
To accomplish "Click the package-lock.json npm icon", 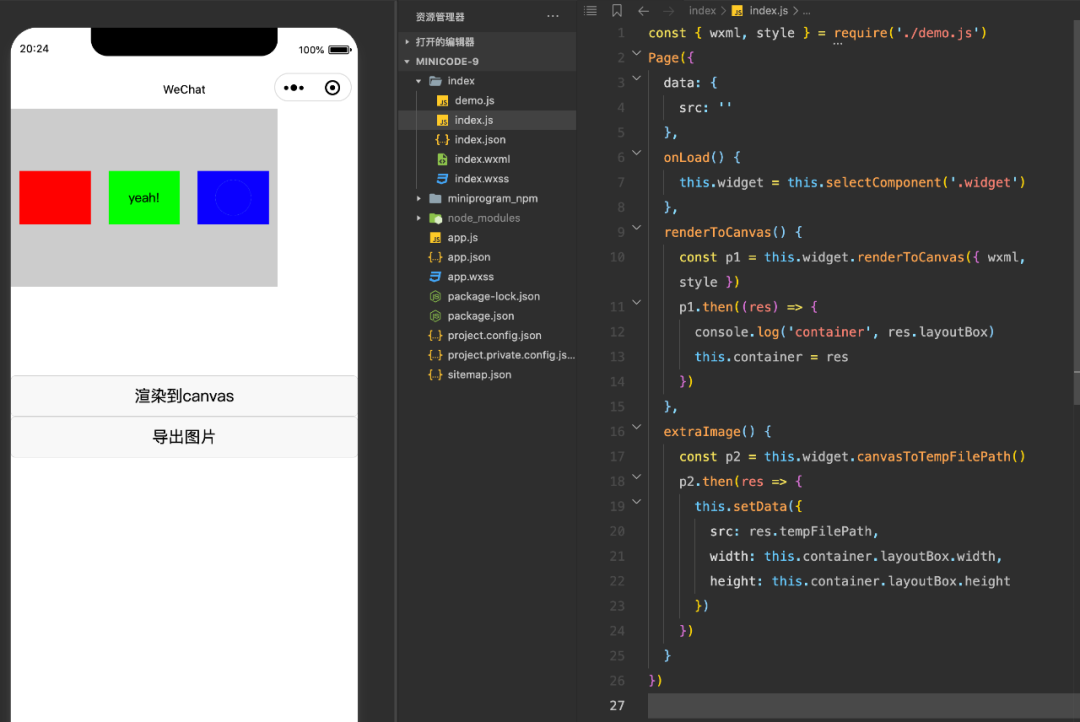I will click(435, 296).
